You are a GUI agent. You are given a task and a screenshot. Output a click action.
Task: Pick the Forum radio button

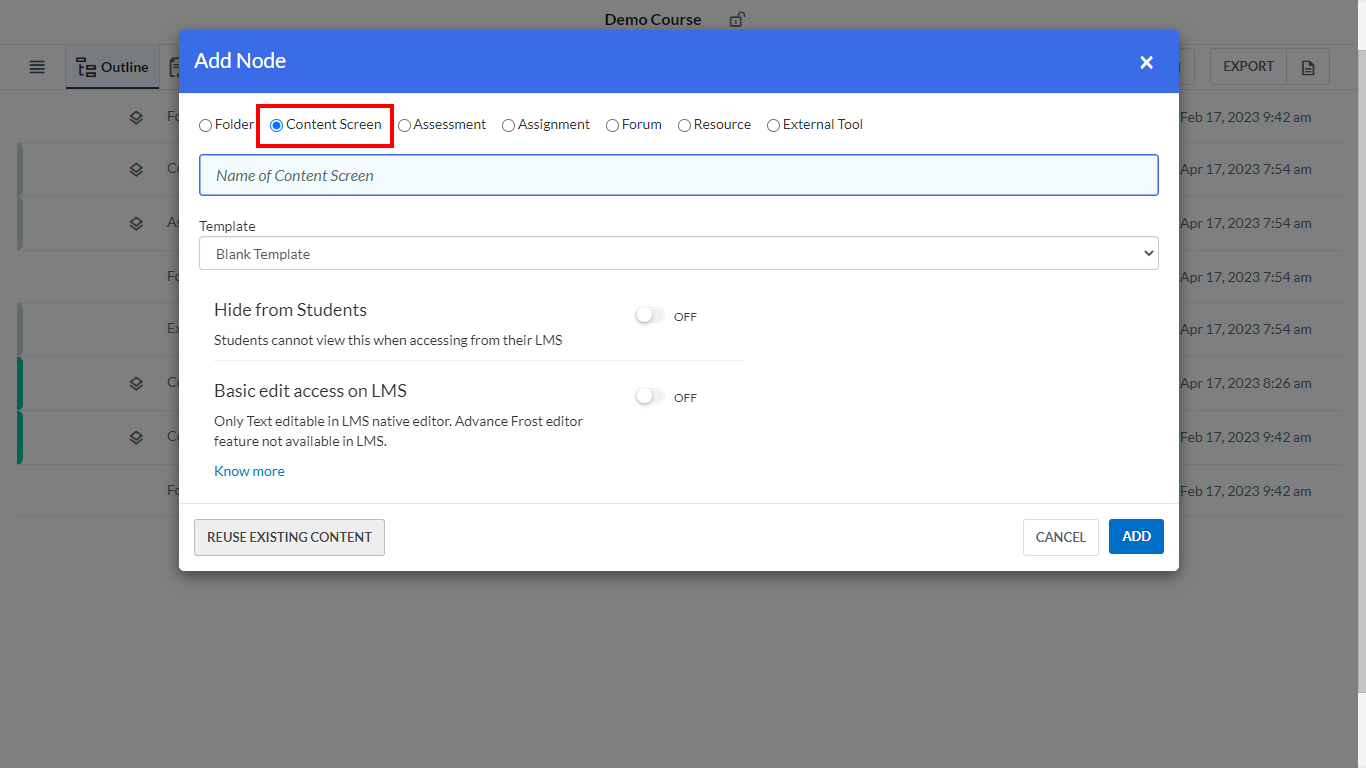click(x=612, y=125)
